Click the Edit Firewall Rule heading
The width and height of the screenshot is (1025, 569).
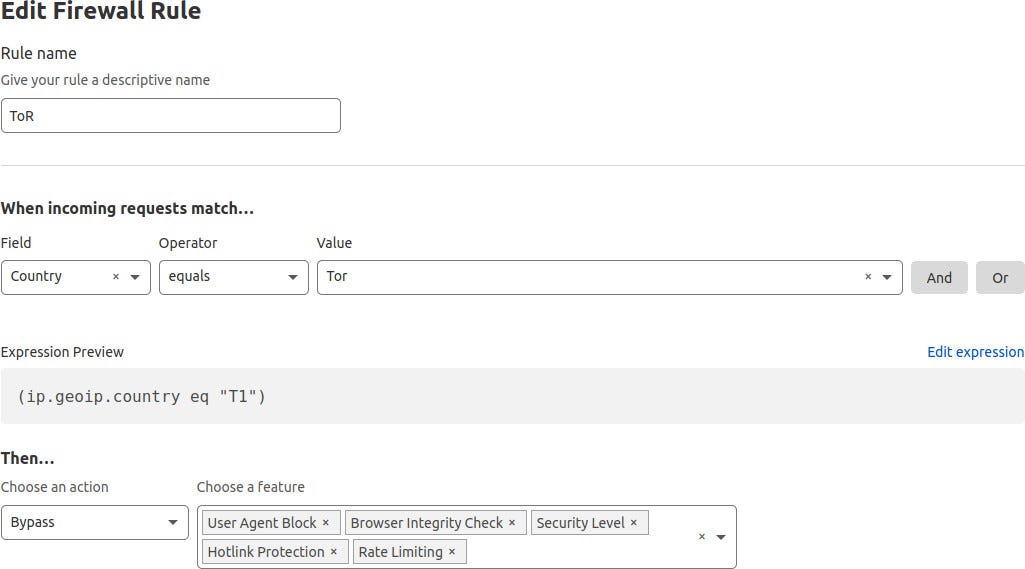[x=101, y=11]
